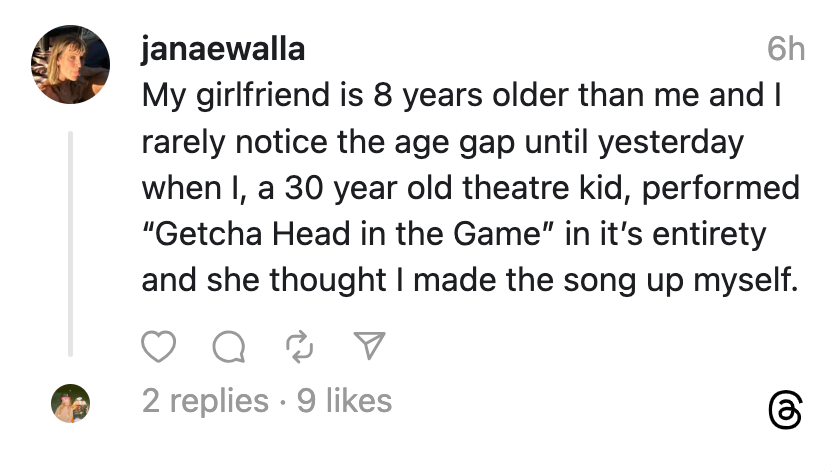Viewport: 832px width, 472px height.
Task: Click the words "30 year old theatre kid"
Action: coord(440,189)
